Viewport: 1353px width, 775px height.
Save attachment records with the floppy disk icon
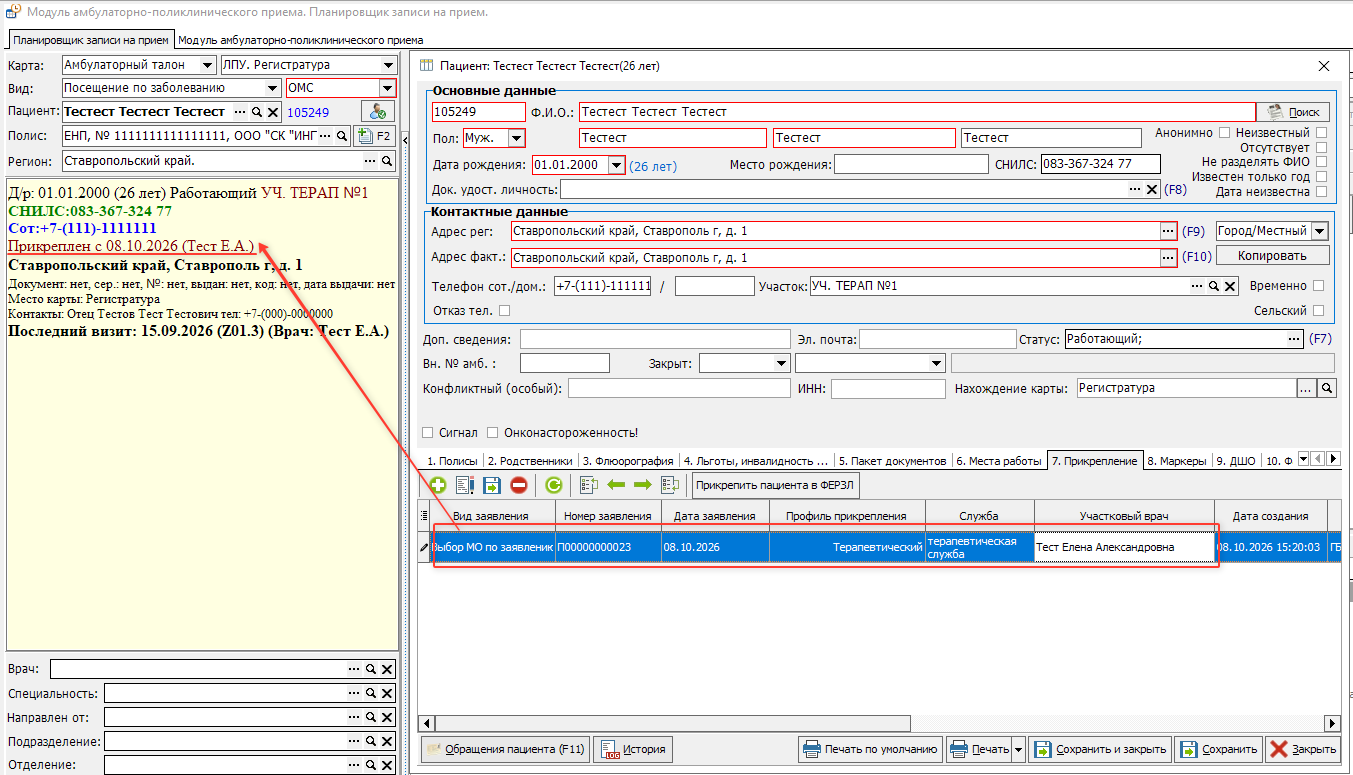pos(491,485)
